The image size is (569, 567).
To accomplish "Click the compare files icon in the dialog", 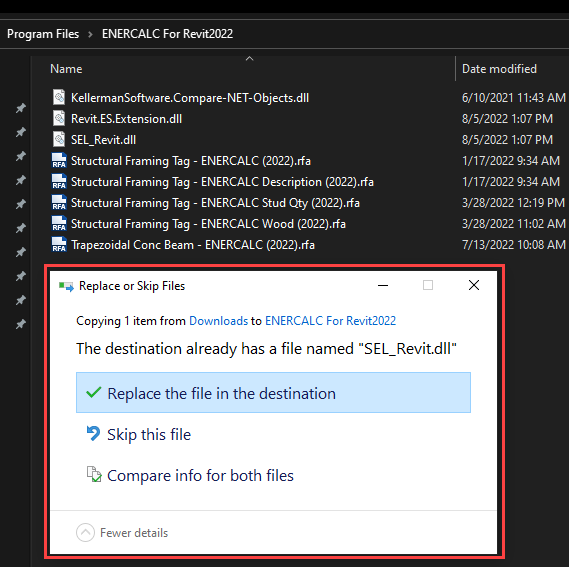I will (x=94, y=474).
